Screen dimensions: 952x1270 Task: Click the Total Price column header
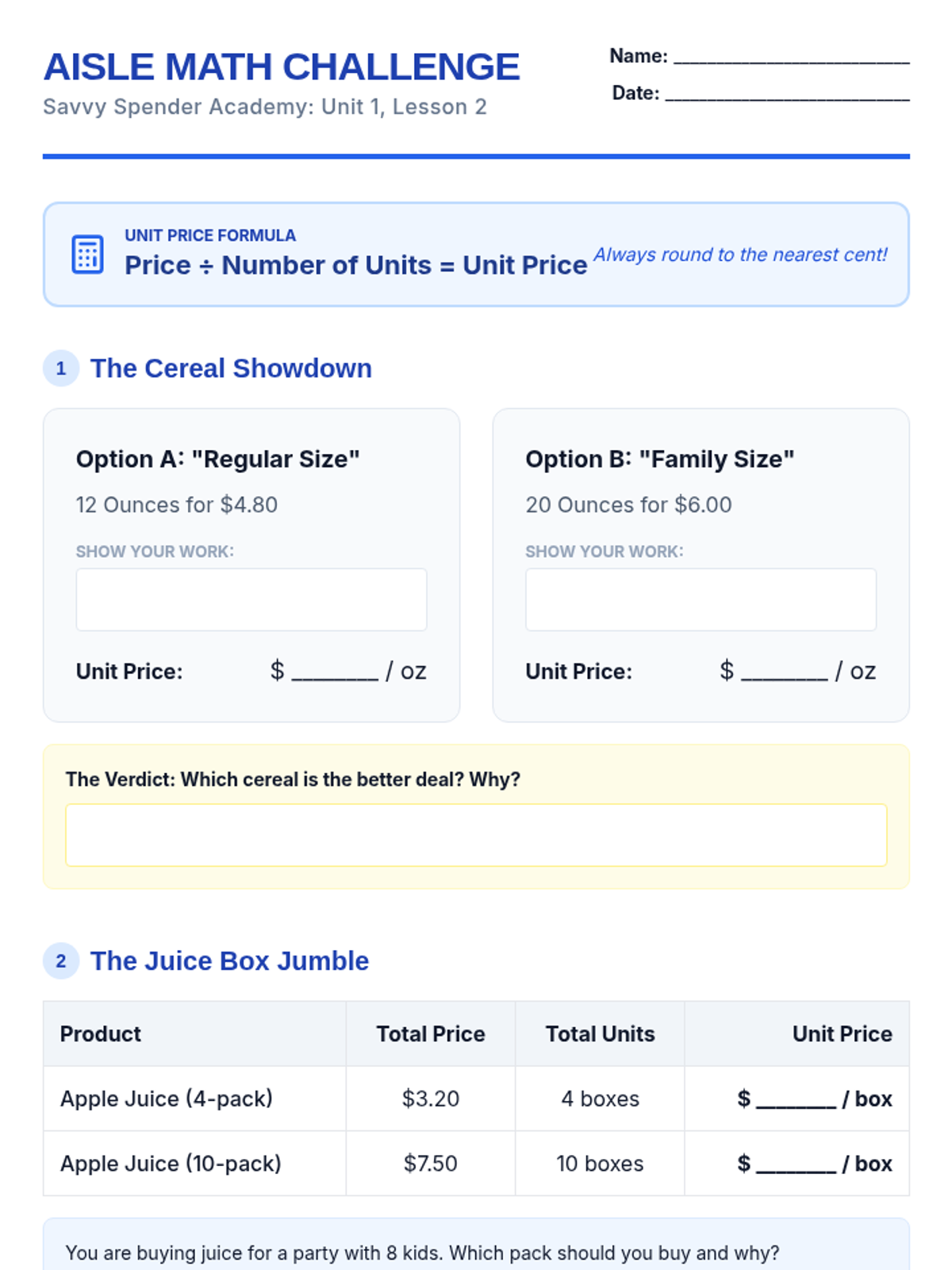coord(431,1033)
